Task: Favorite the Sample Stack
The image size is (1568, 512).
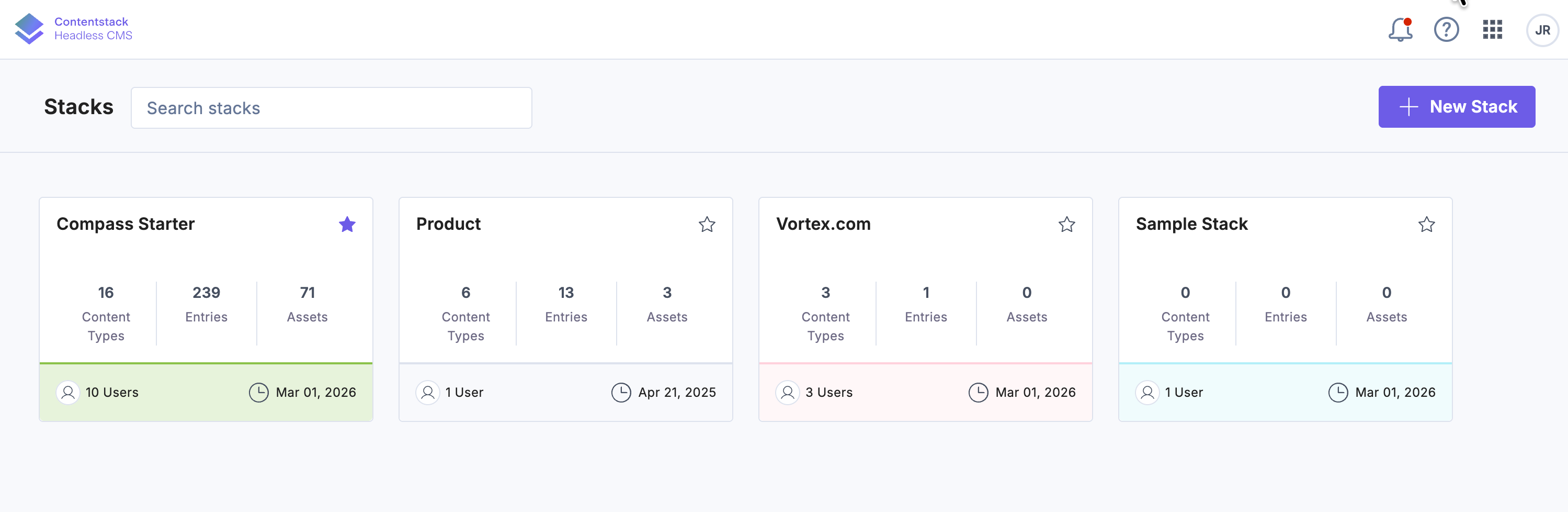Action: click(x=1427, y=224)
